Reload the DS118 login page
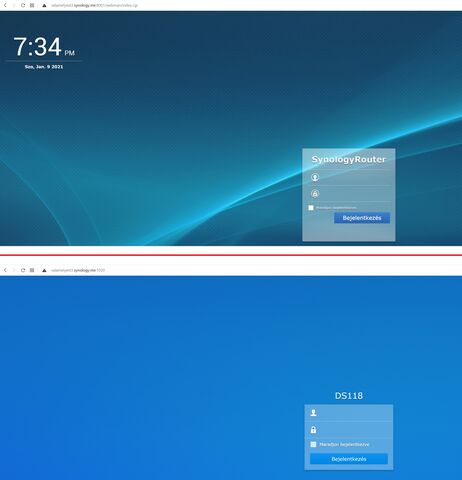 (23, 270)
